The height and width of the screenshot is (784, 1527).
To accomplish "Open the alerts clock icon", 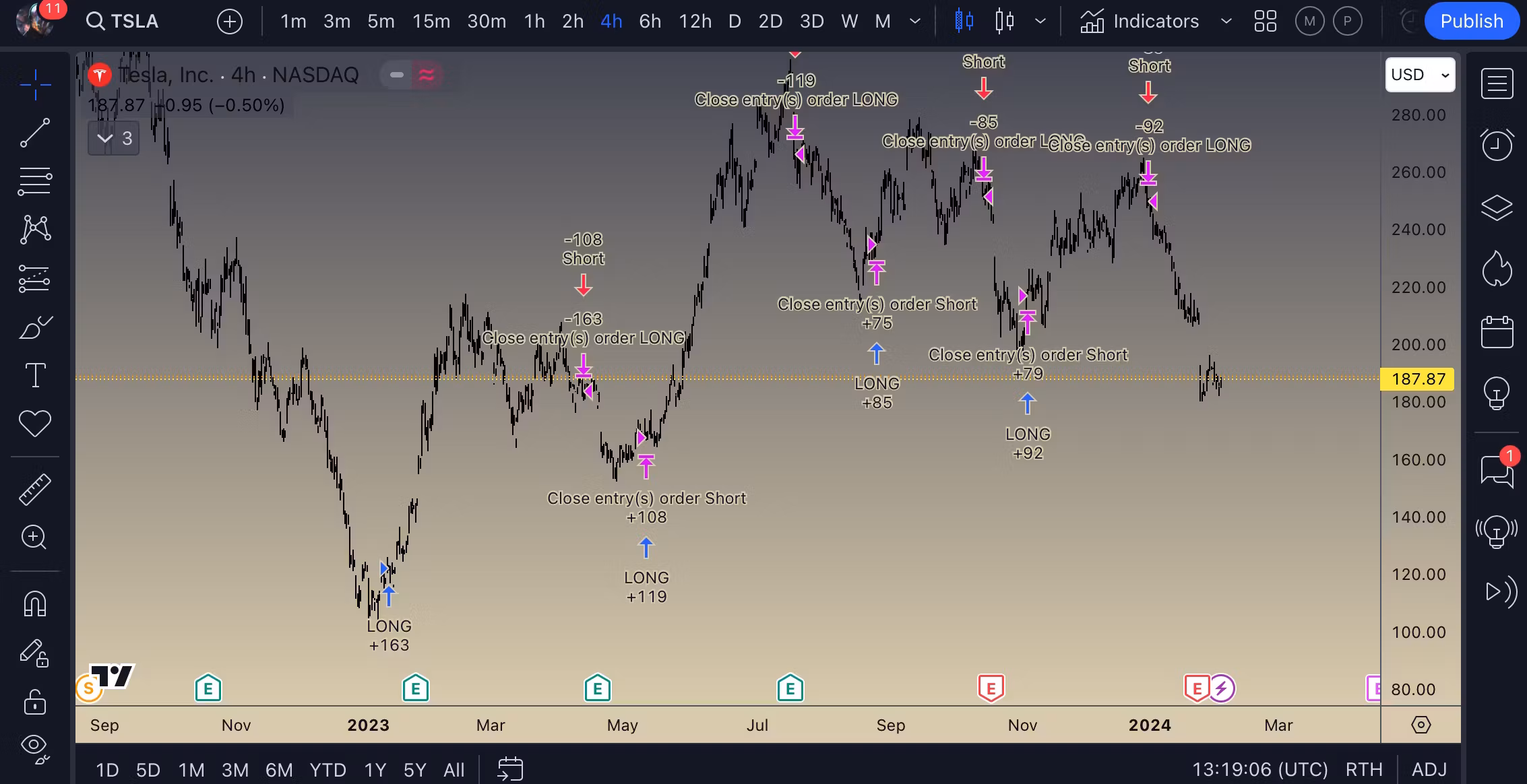I will (x=1497, y=145).
